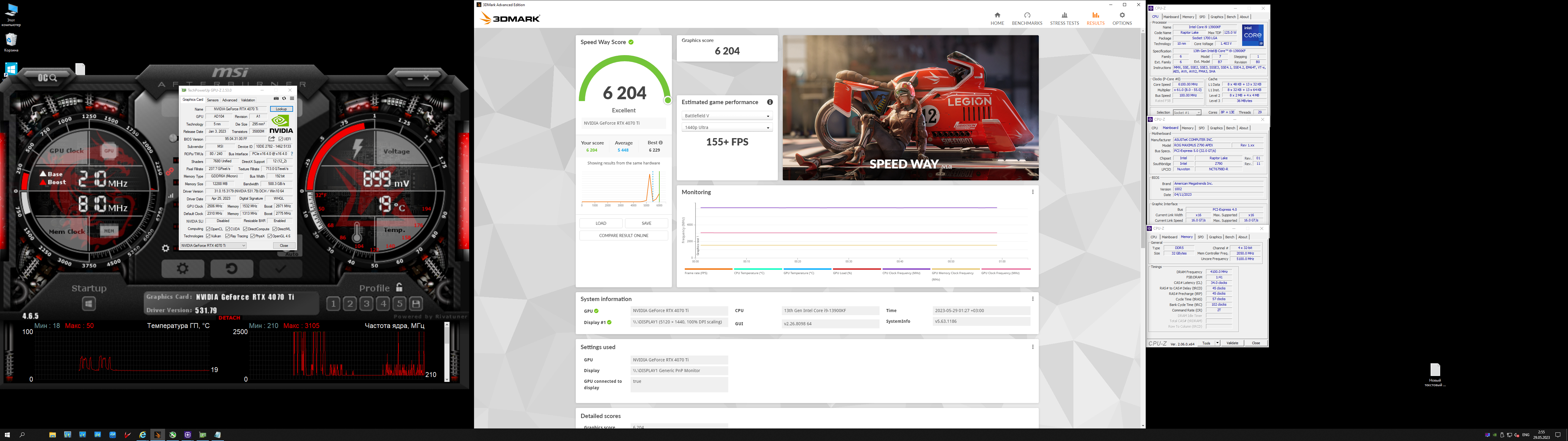The width and height of the screenshot is (1568, 441).
Task: Open the Options gear in 3DMark
Action: [1122, 19]
